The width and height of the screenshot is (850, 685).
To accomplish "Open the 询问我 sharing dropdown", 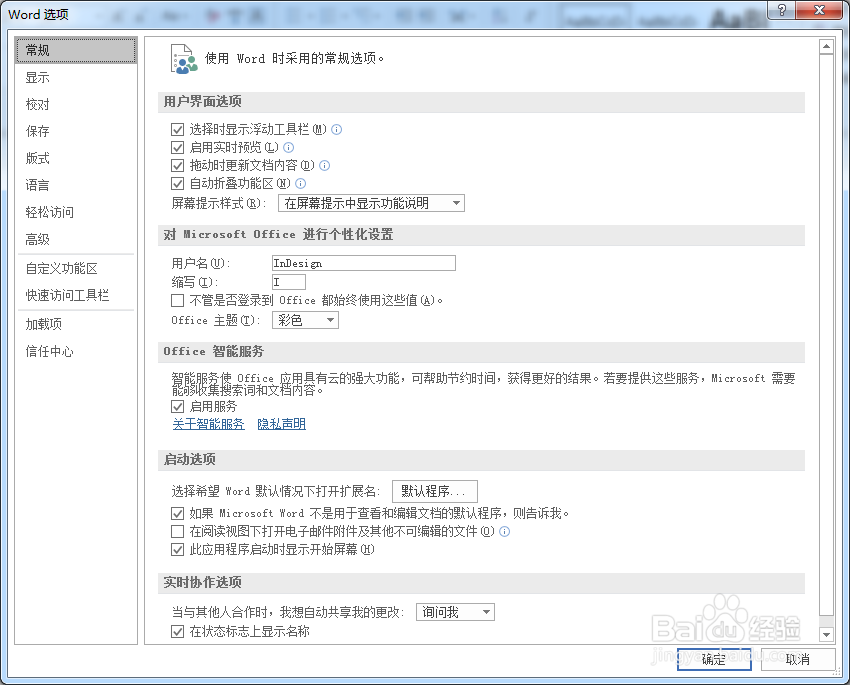I will [x=455, y=612].
